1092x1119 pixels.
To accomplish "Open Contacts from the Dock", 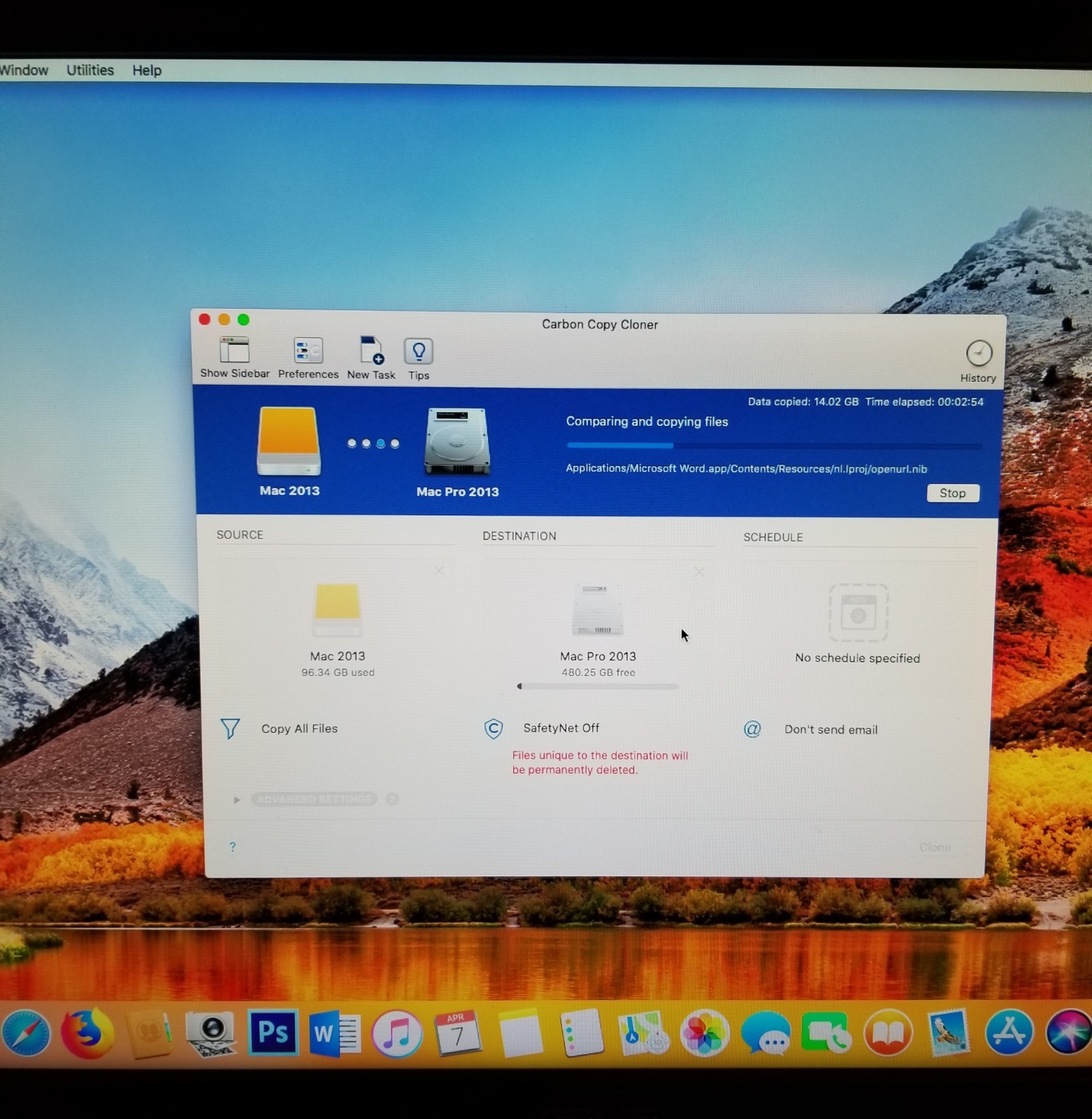I will (x=149, y=1034).
